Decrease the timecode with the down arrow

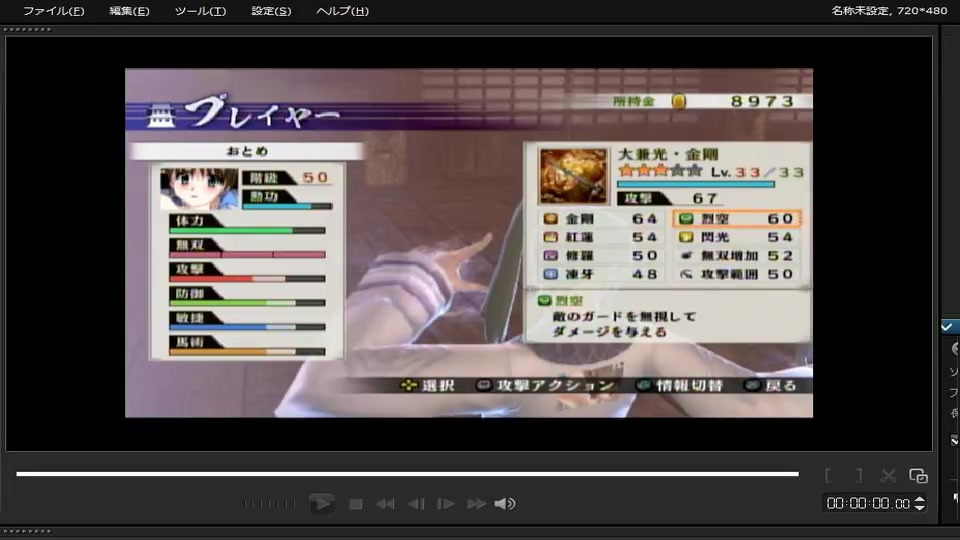(920, 507)
